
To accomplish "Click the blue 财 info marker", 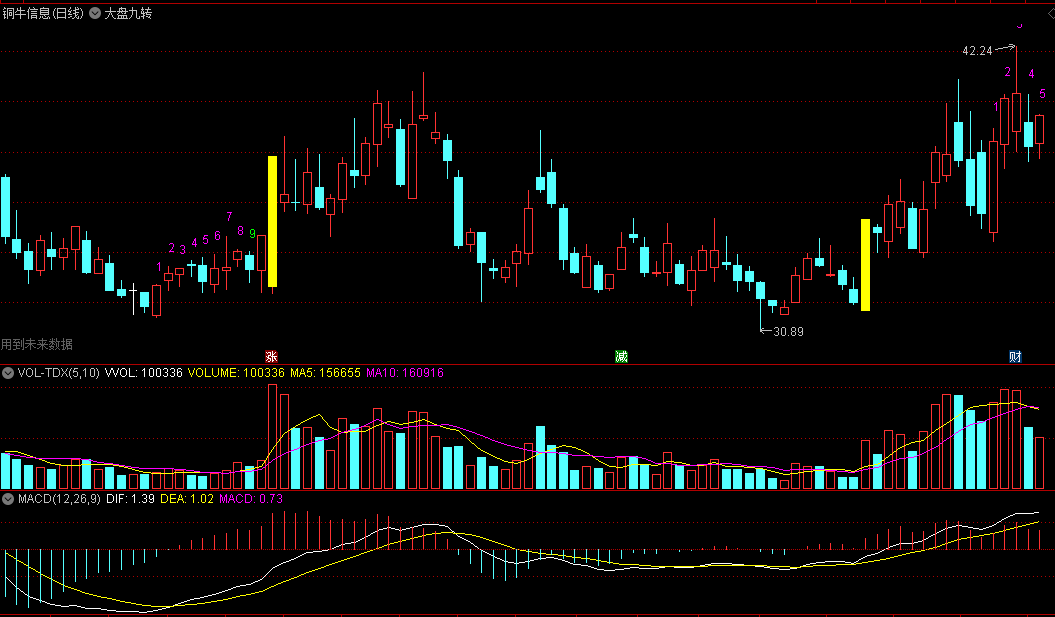I will click(1015, 357).
